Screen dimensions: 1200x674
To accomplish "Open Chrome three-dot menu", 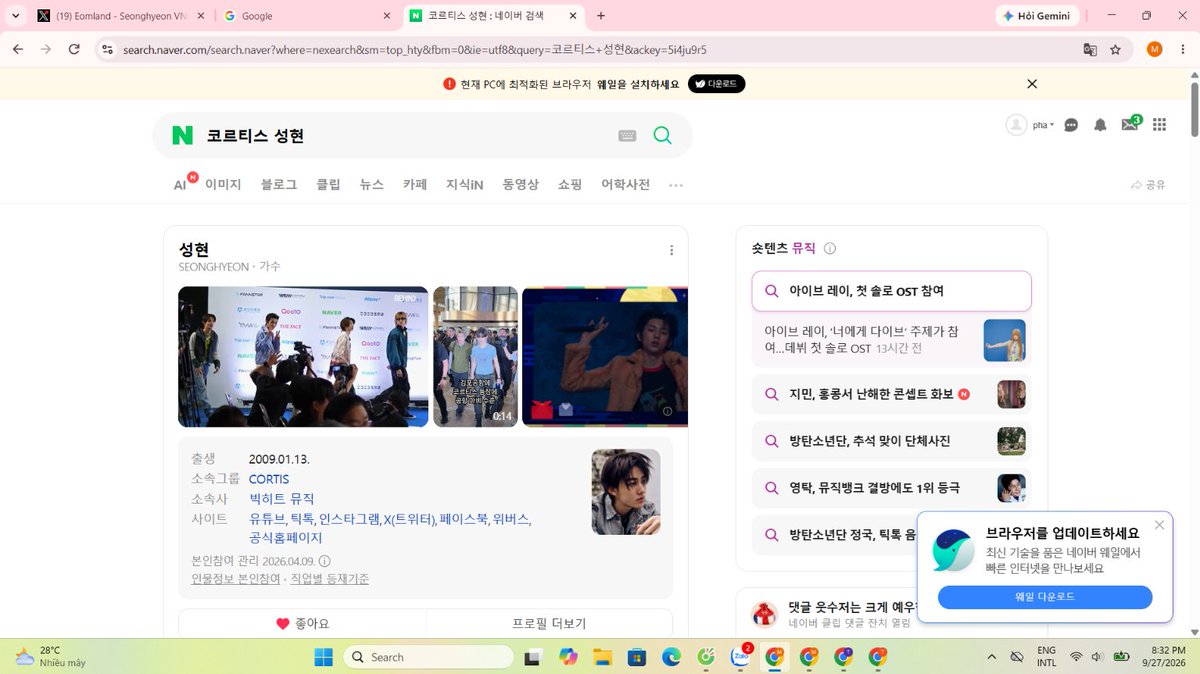I will click(x=1183, y=49).
